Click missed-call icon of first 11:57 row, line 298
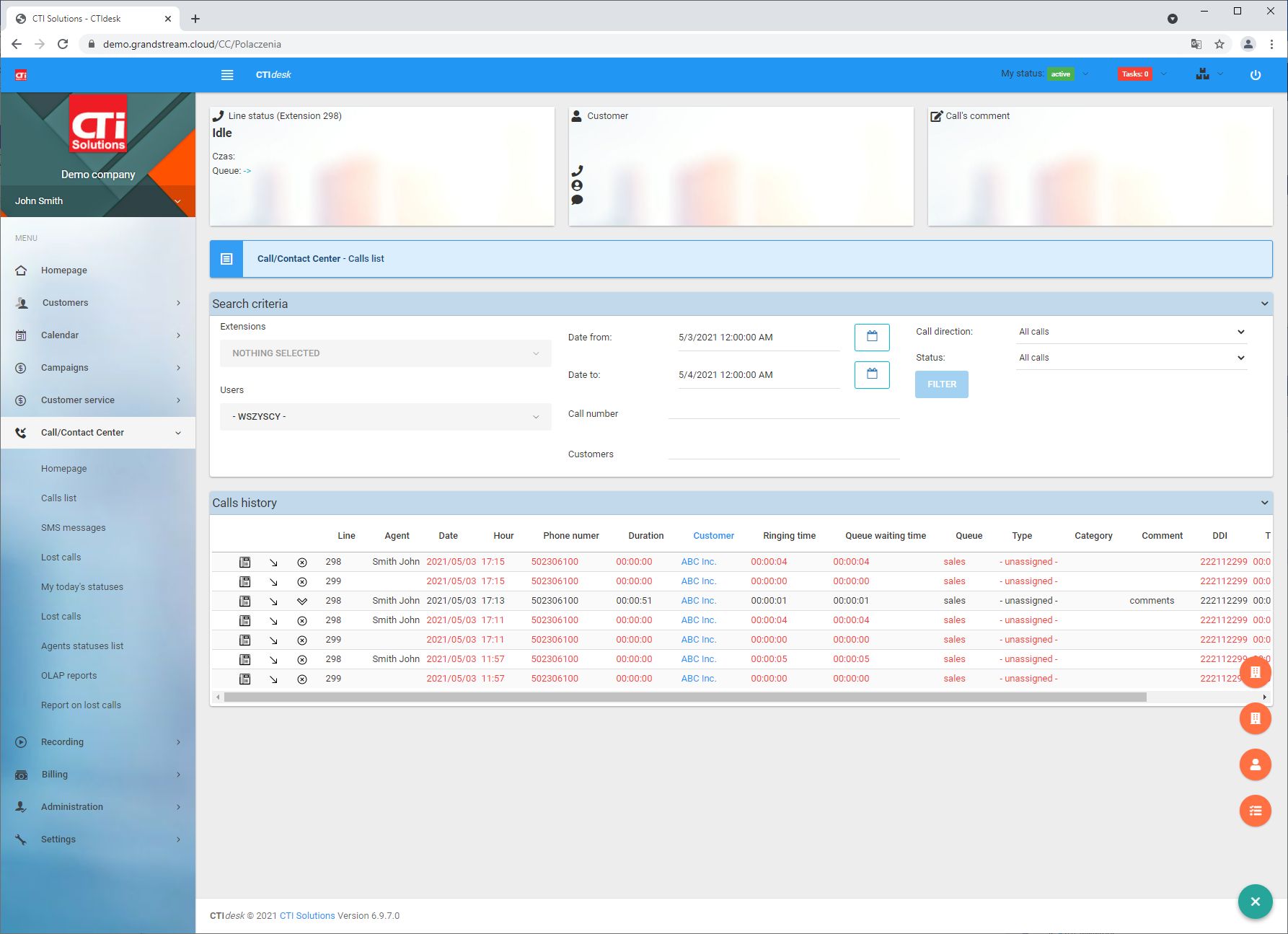Screen dimensions: 1288x934 [x=302, y=659]
